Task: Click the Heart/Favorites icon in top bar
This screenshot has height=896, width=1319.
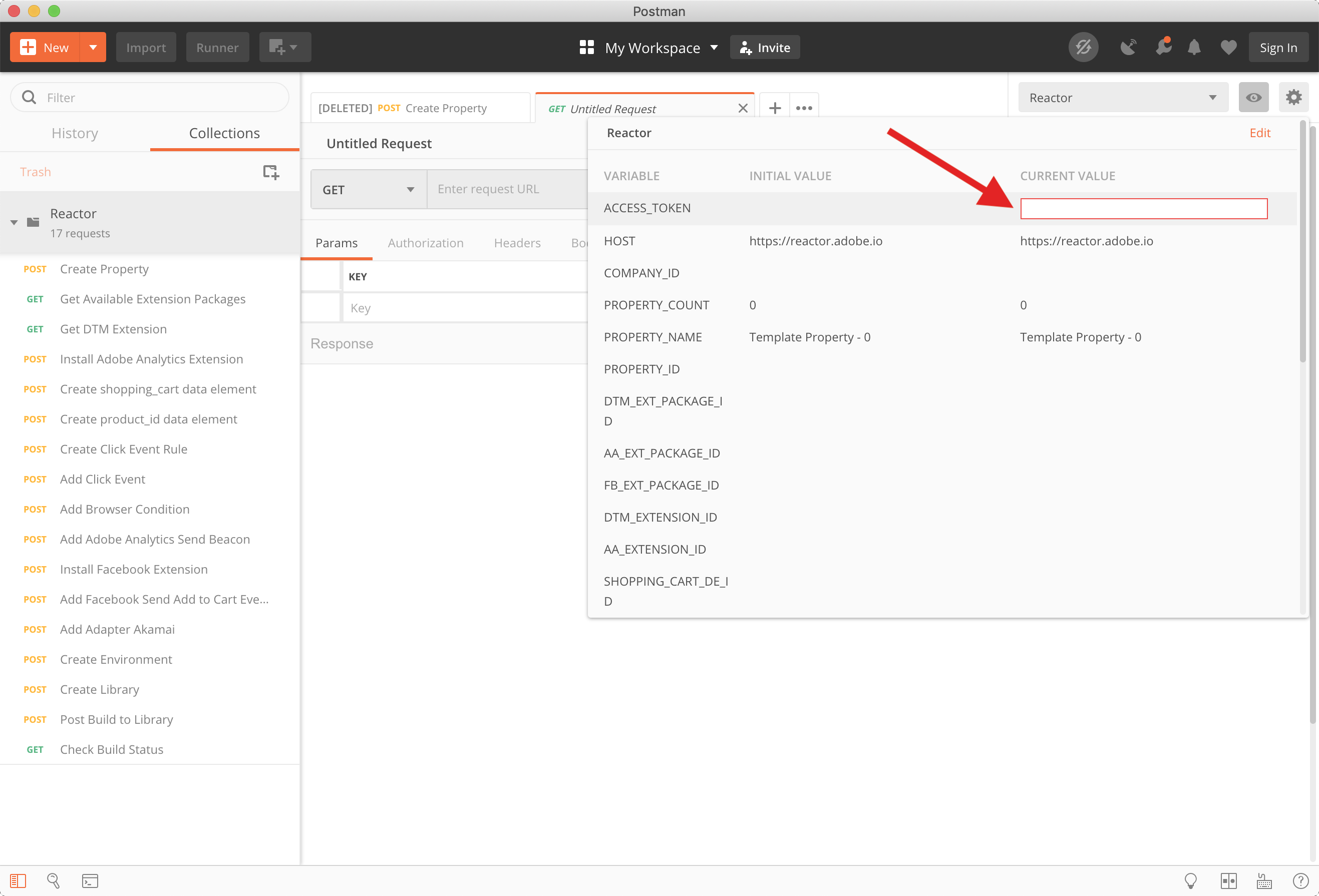Action: point(1228,47)
